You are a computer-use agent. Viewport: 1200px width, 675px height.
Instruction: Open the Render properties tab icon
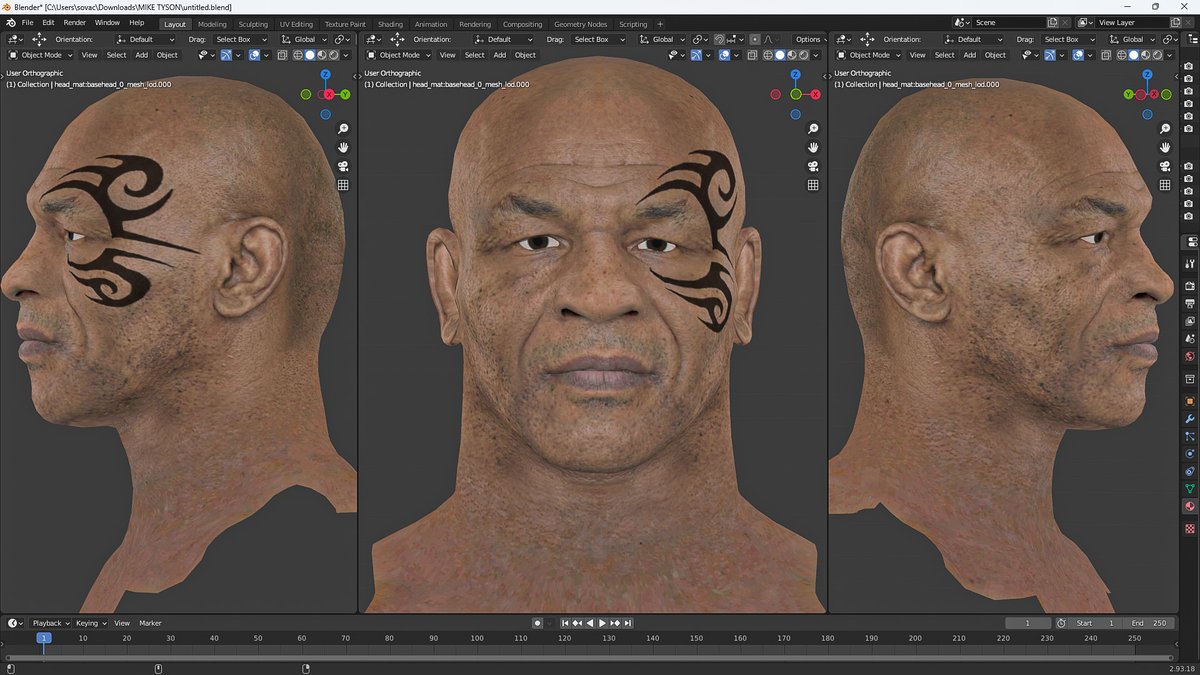click(1190, 285)
